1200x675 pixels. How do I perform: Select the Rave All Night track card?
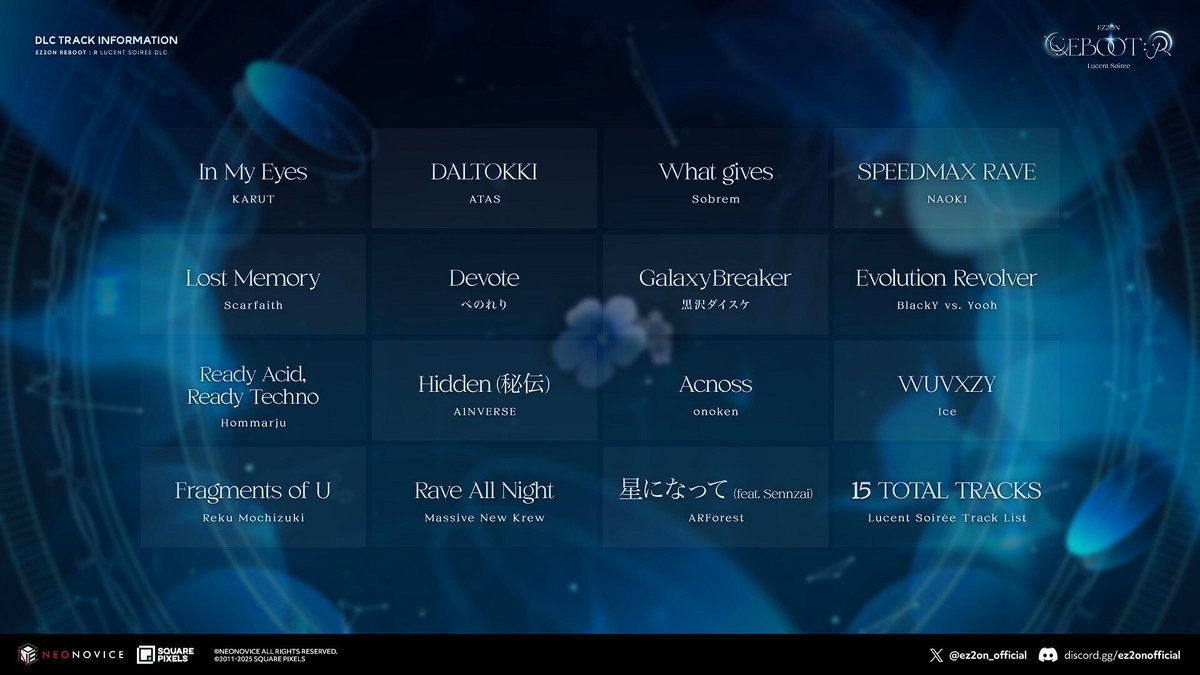point(484,497)
